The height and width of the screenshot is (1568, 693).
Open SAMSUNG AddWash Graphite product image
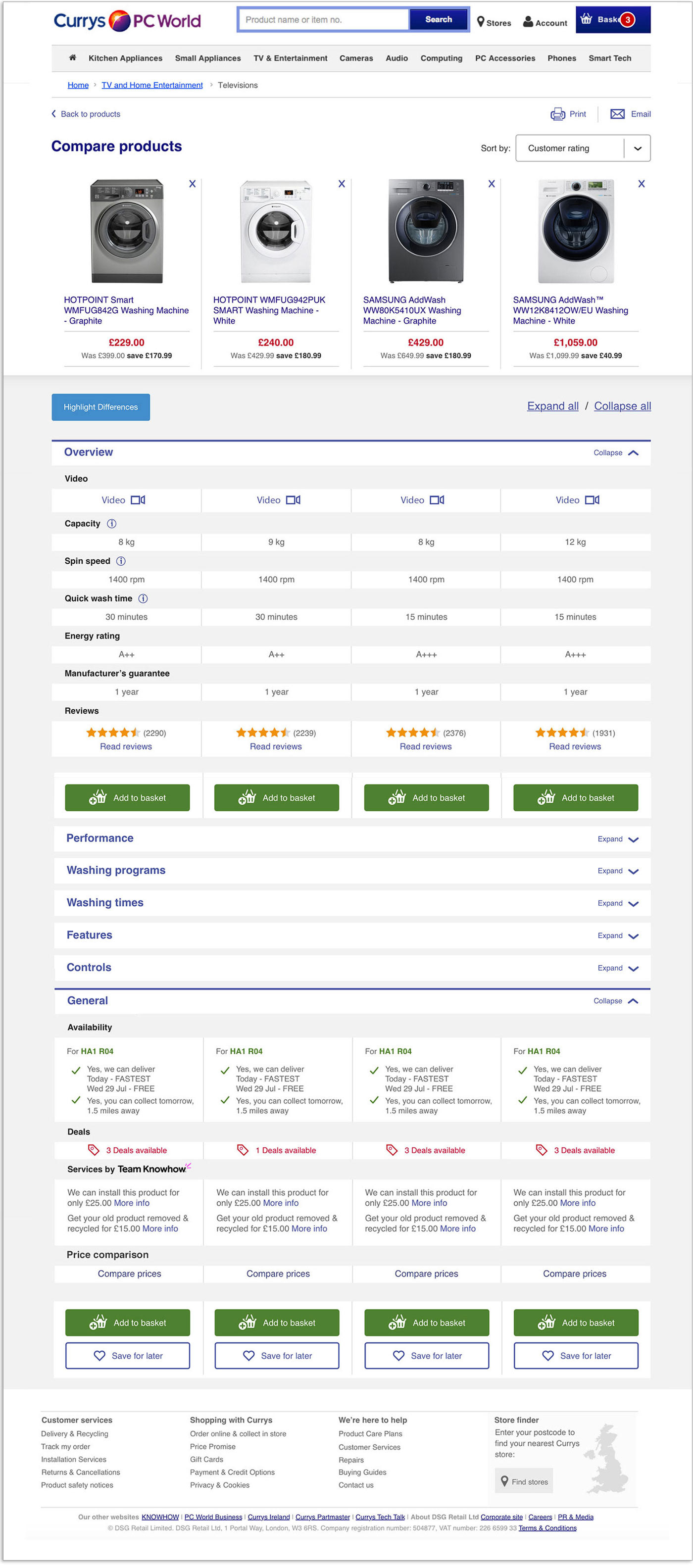(426, 231)
